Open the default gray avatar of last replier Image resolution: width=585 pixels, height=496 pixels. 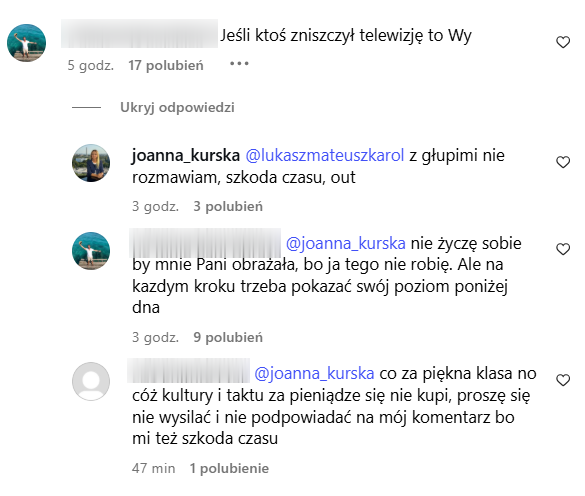91,381
